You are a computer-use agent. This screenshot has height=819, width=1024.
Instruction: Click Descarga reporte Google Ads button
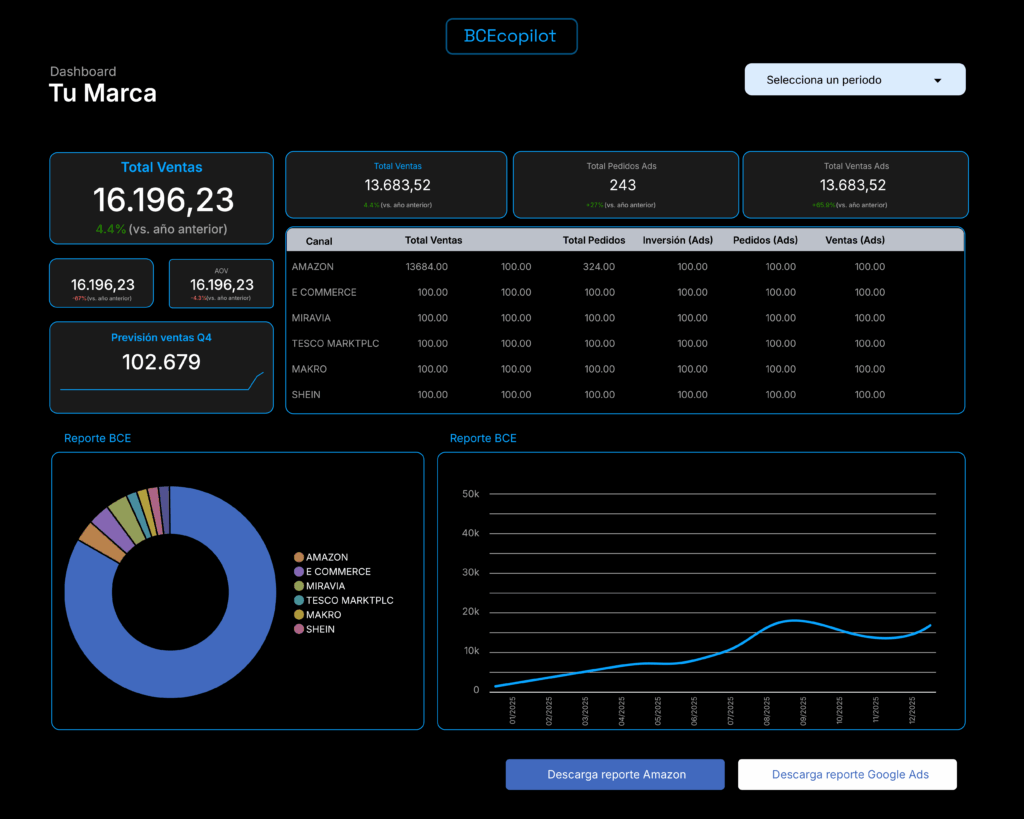click(847, 775)
